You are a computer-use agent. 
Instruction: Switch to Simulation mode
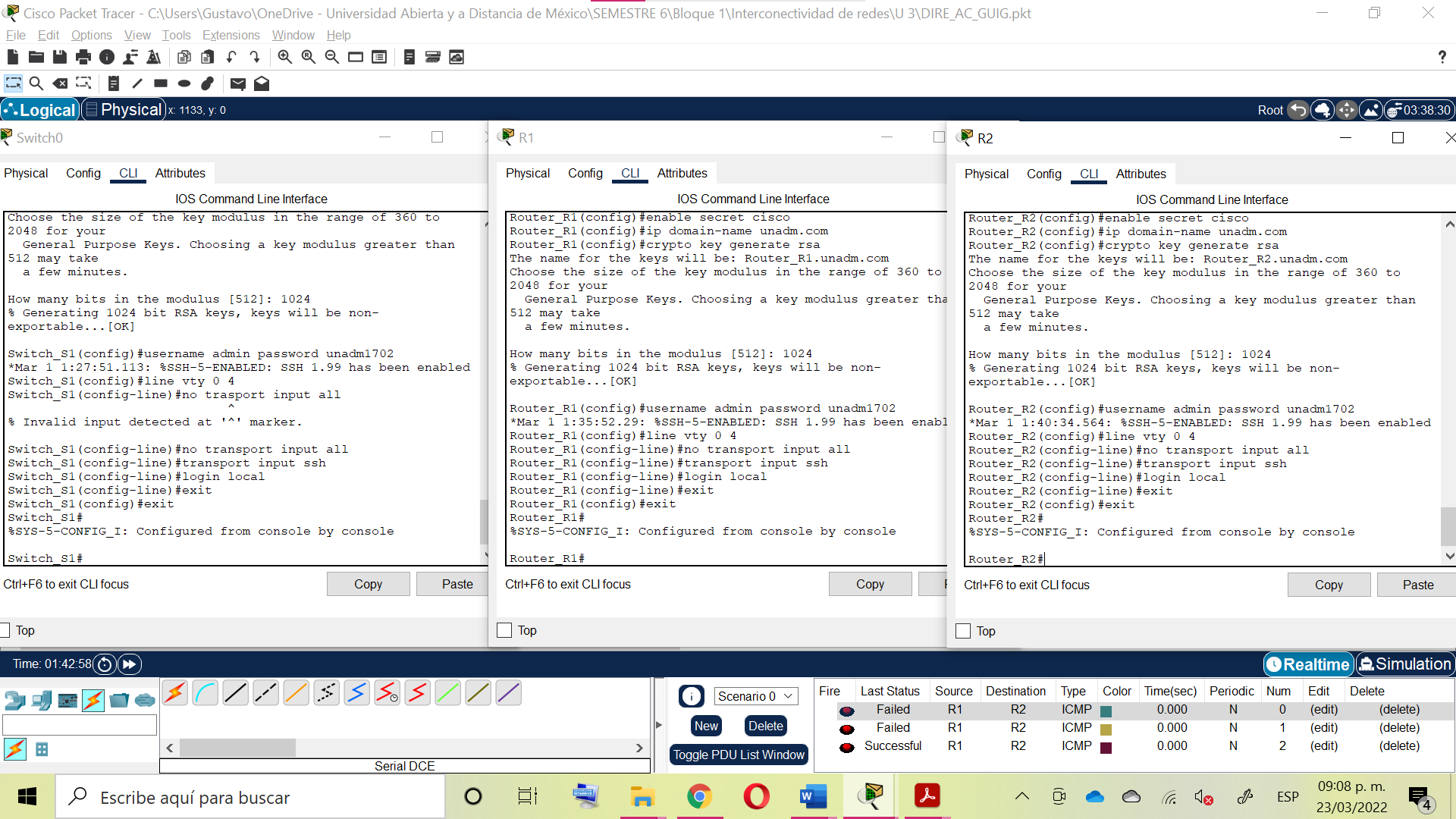(x=1405, y=664)
